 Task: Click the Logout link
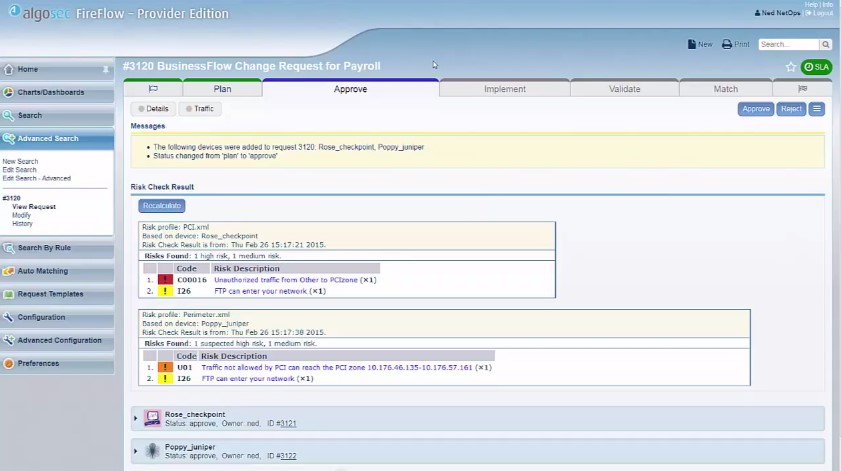pyautogui.click(x=820, y=13)
